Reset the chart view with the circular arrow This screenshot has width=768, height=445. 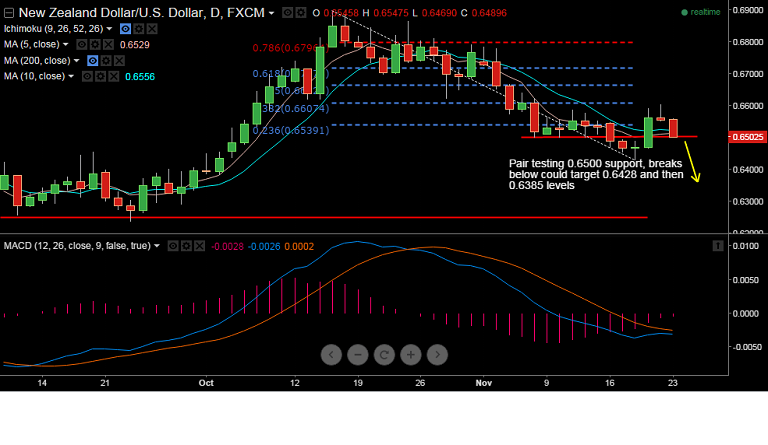click(x=384, y=355)
